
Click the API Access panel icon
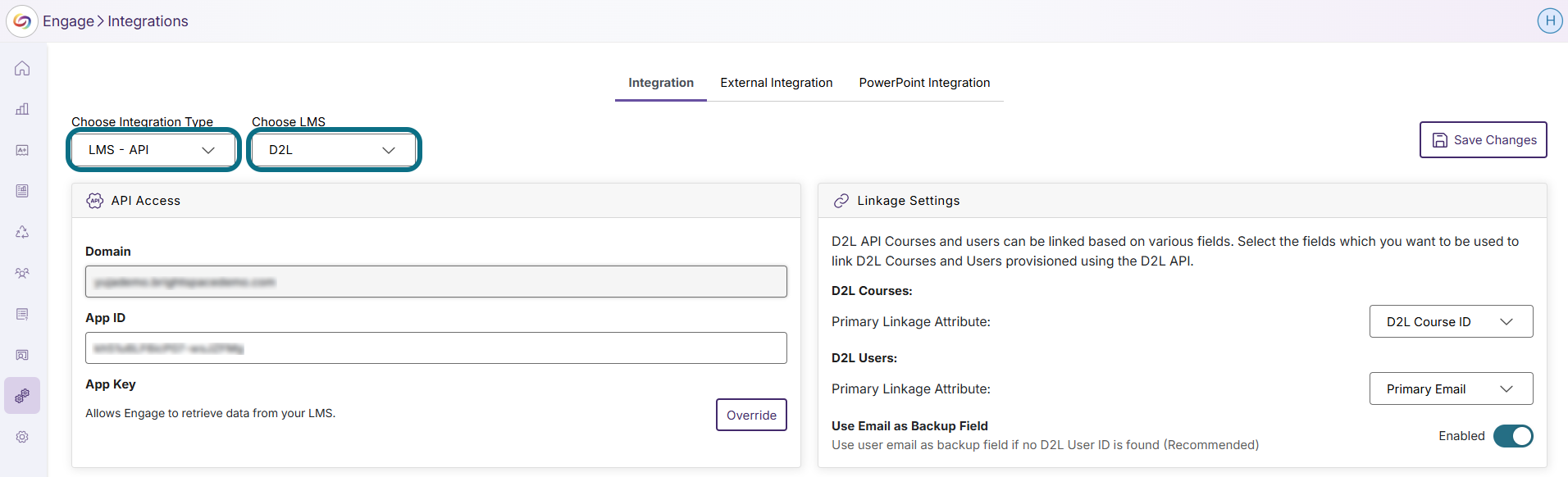[x=95, y=201]
